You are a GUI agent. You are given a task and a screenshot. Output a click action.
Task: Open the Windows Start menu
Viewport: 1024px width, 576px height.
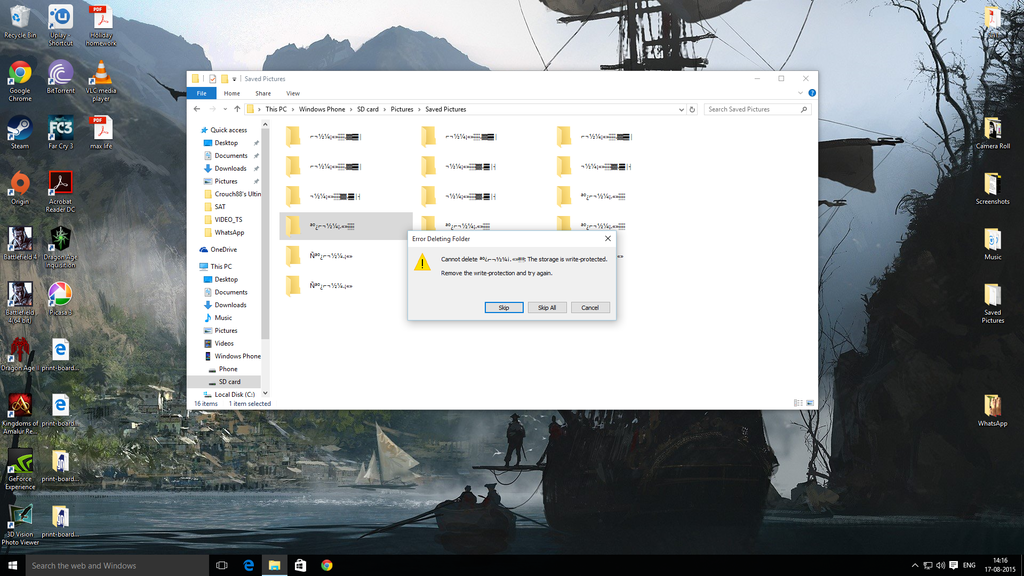pos(12,566)
